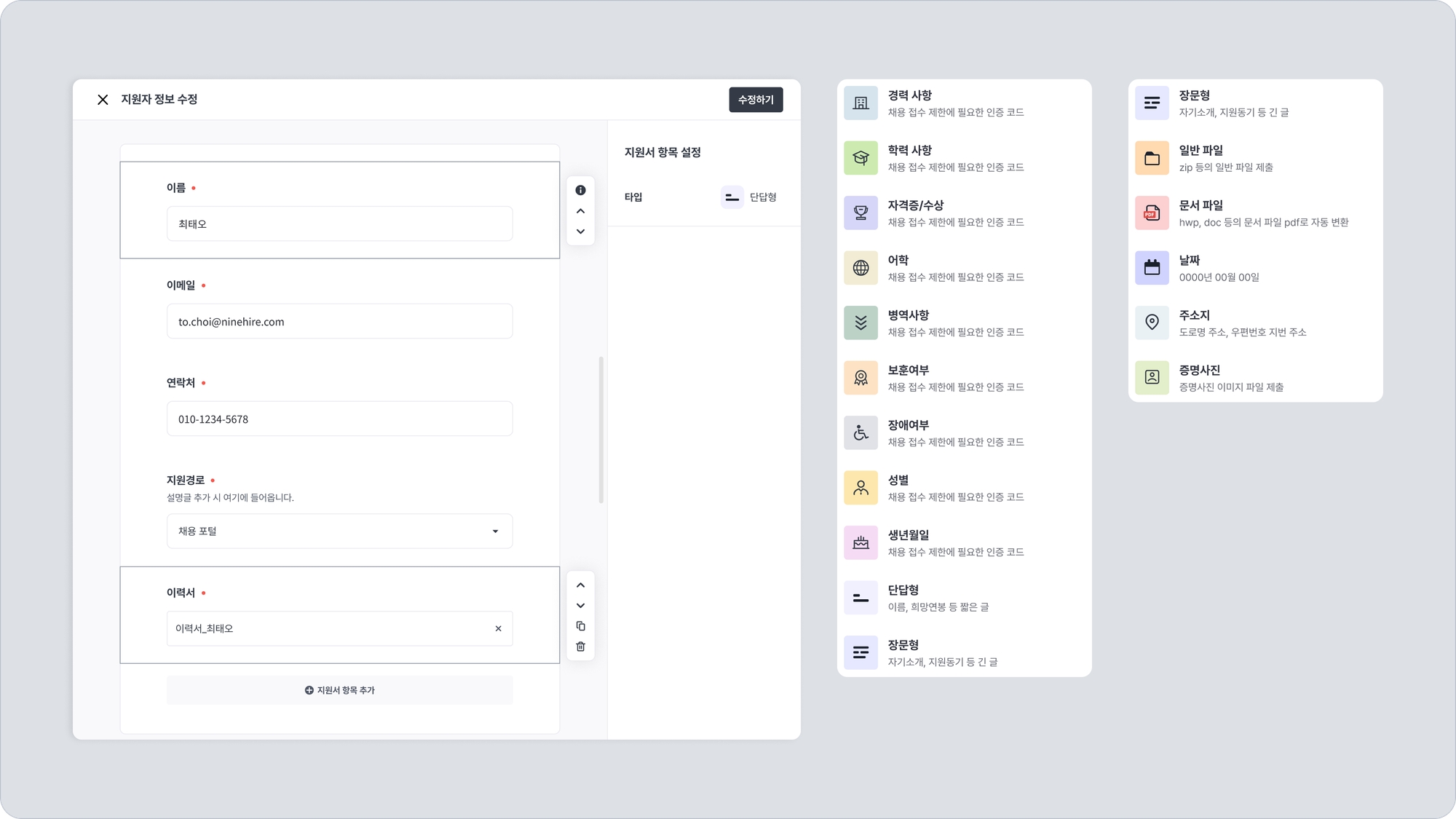This screenshot has height=819, width=1456.
Task: Click the duplicate icon beside resume field
Action: tap(580, 626)
